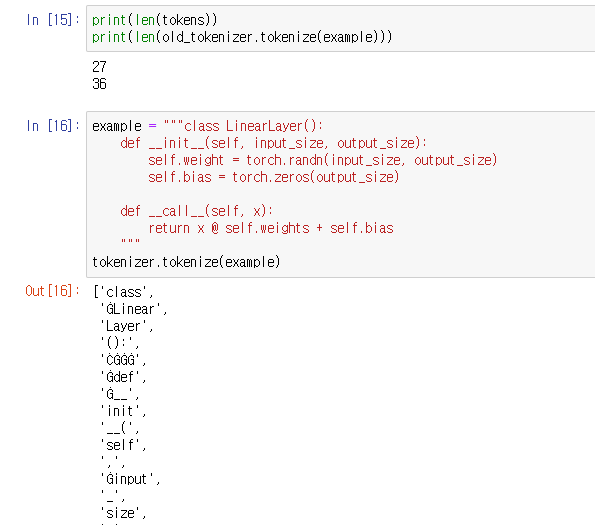This screenshot has width=595, height=525.
Task: Click the print(len(tokens)) code line
Action: 154,20
